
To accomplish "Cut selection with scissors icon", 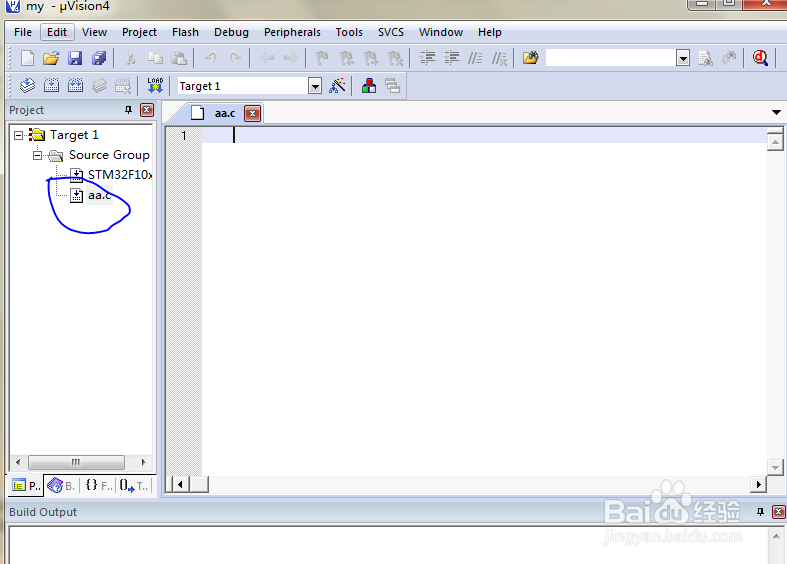I will 130,58.
